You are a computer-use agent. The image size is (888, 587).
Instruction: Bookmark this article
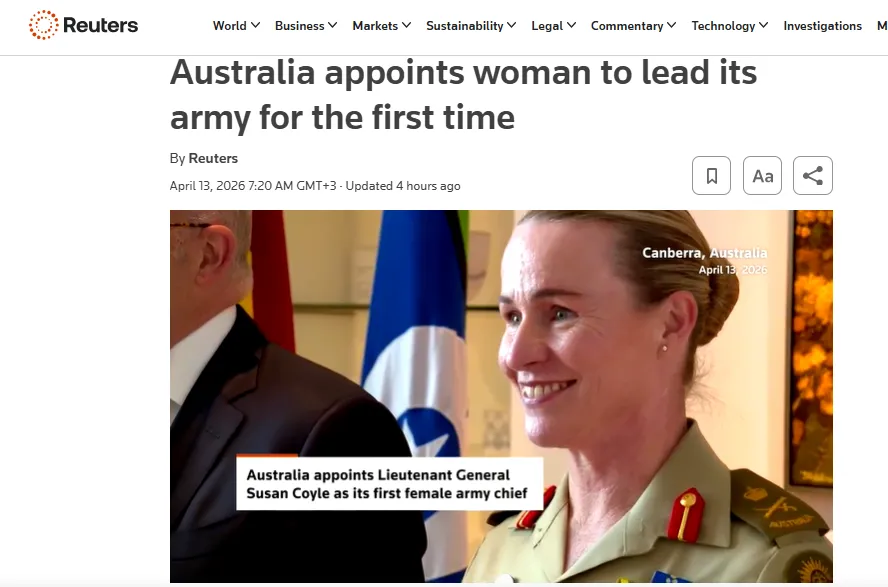(711, 175)
